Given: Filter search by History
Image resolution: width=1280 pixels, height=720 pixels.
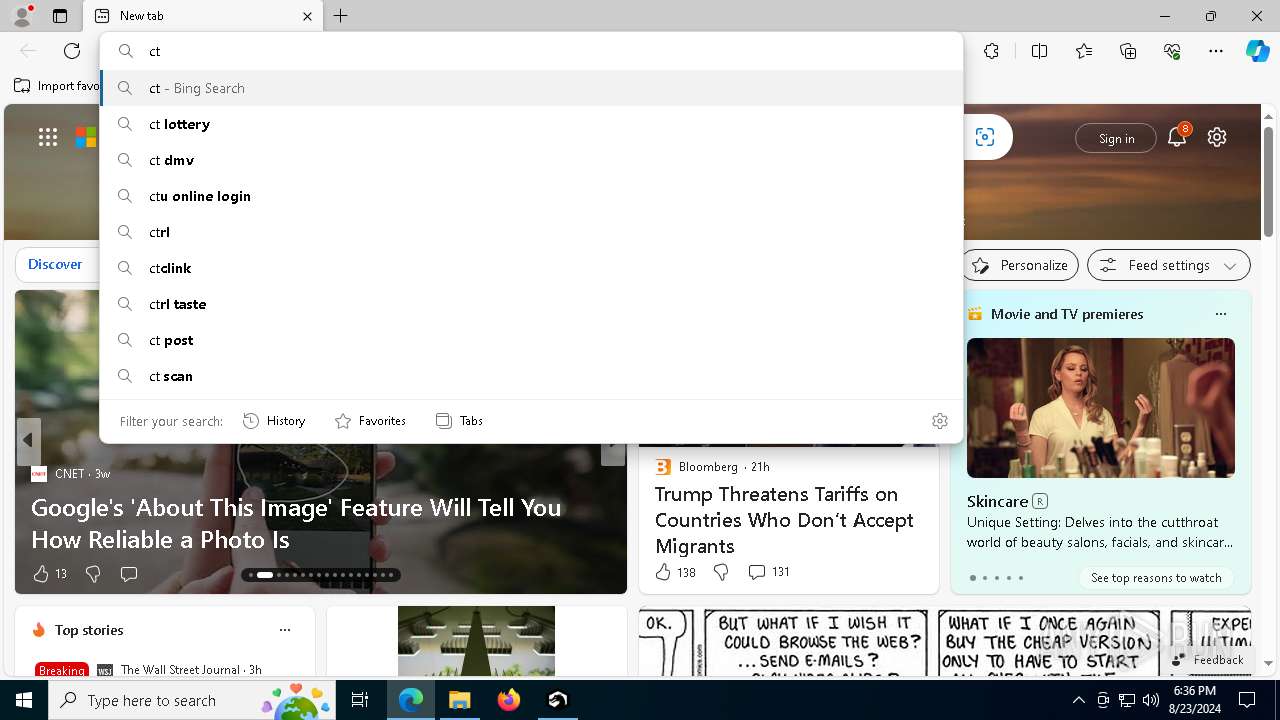Looking at the screenshot, I should click(274, 421).
